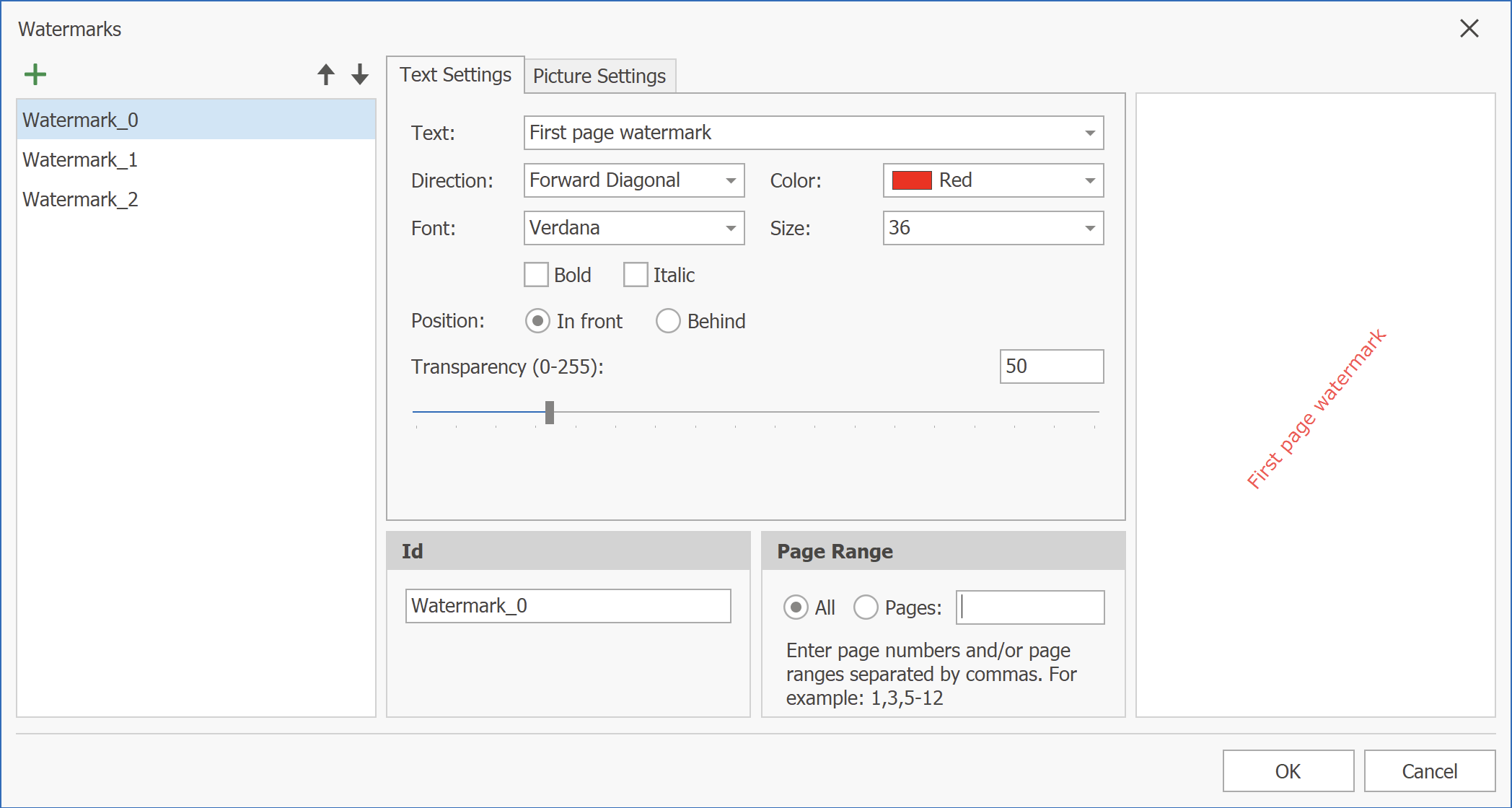Enable the Bold checkbox
Image resolution: width=1512 pixels, height=808 pixels.
click(x=536, y=274)
